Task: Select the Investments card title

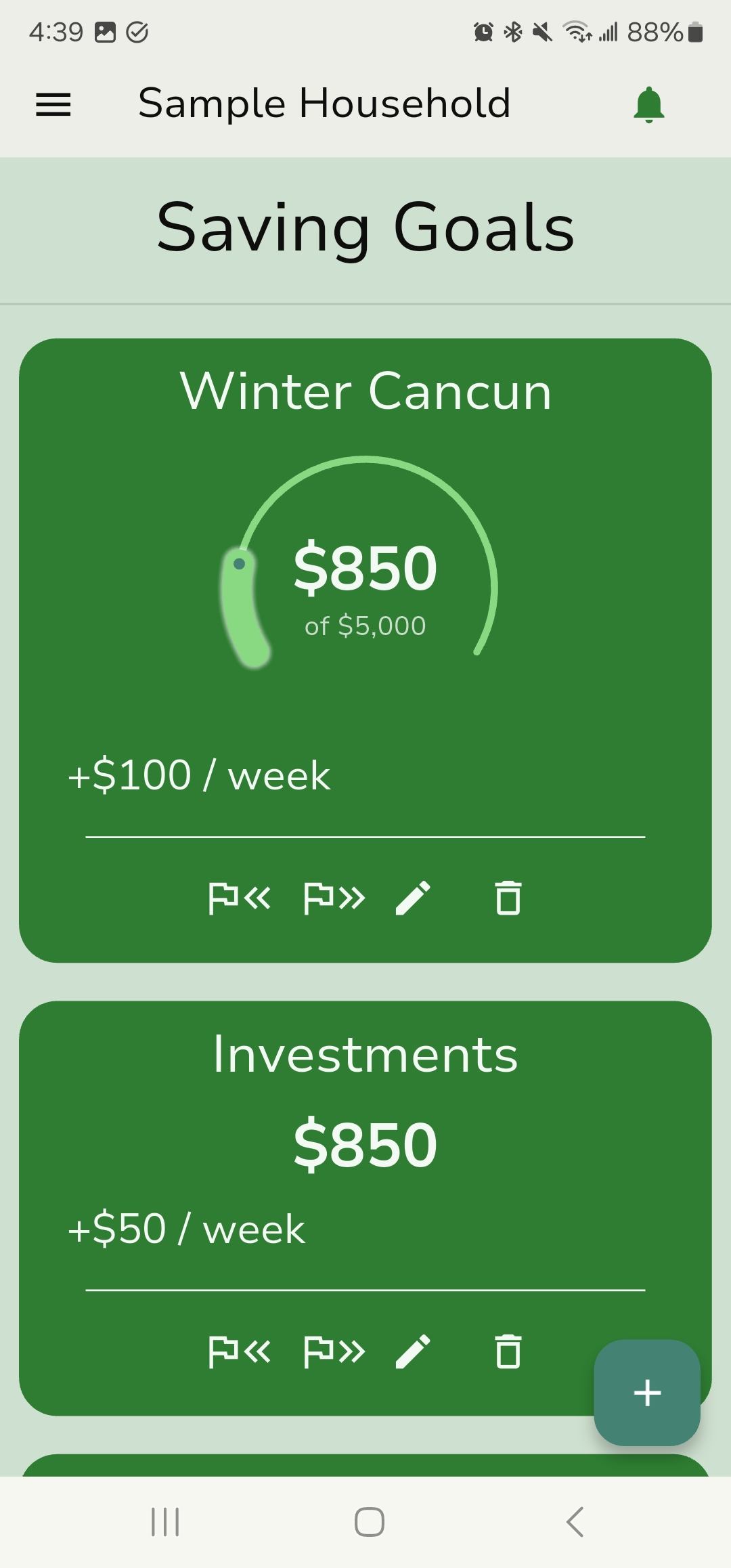Action: pyautogui.click(x=365, y=1055)
